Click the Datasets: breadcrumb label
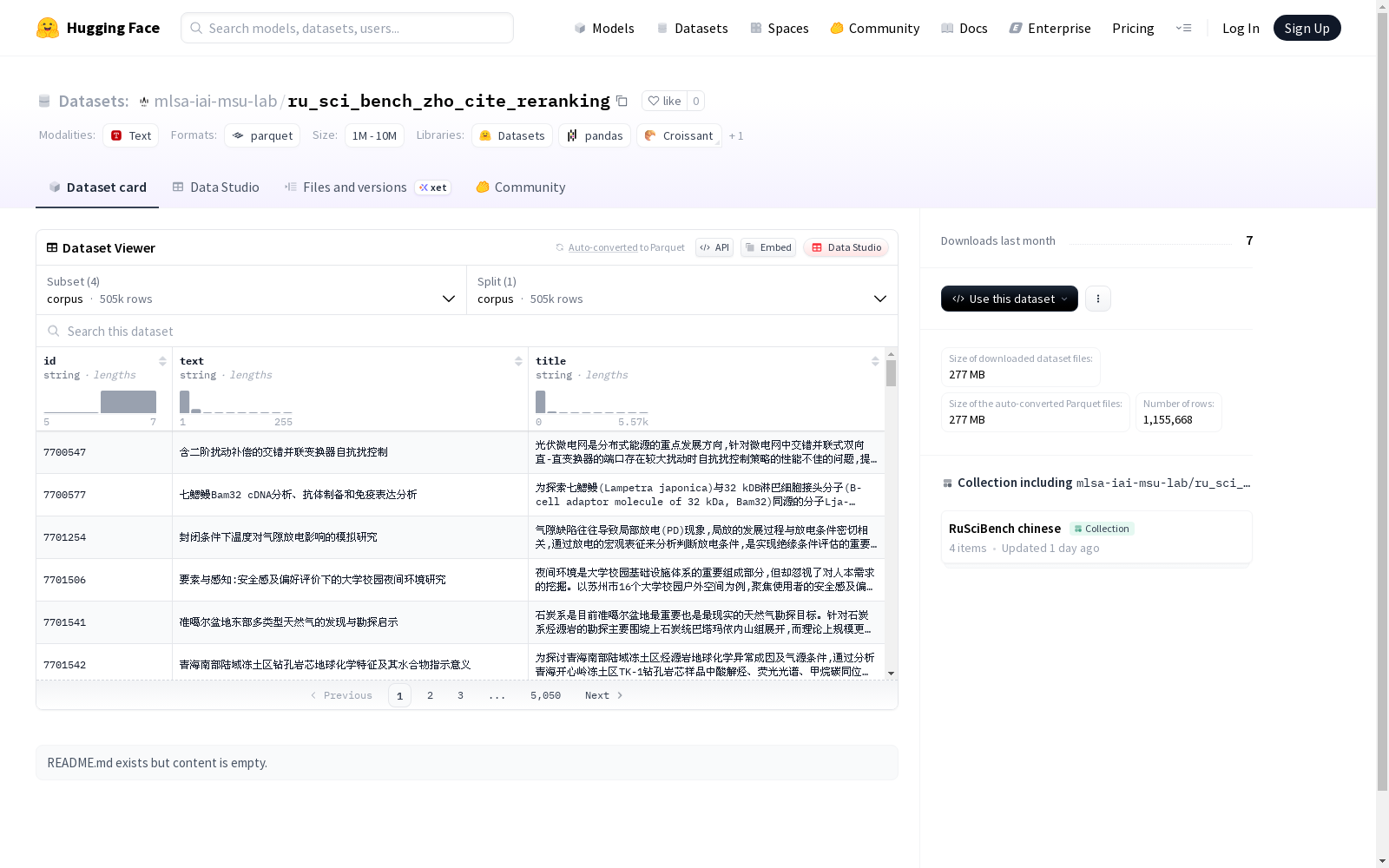1389x868 pixels. [x=93, y=101]
